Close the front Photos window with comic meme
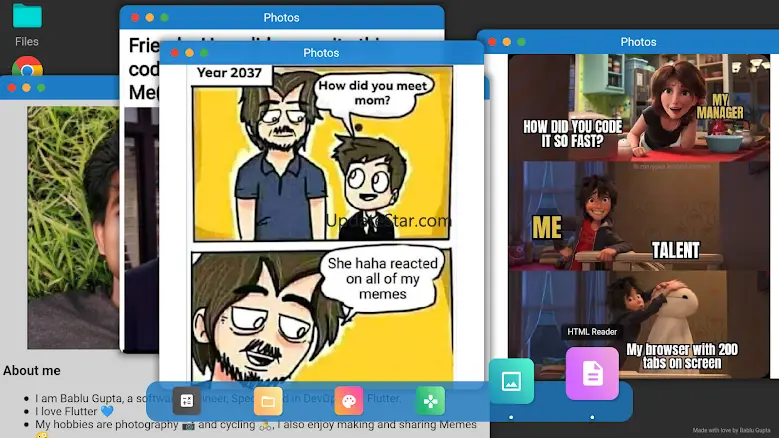The width and height of the screenshot is (779, 438). coord(174,53)
